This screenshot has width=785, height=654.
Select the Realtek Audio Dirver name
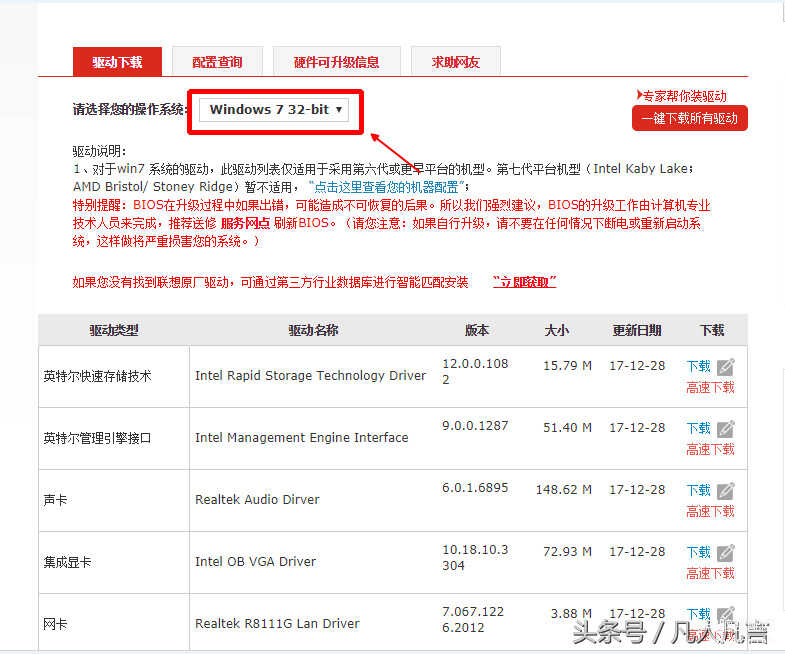point(257,500)
